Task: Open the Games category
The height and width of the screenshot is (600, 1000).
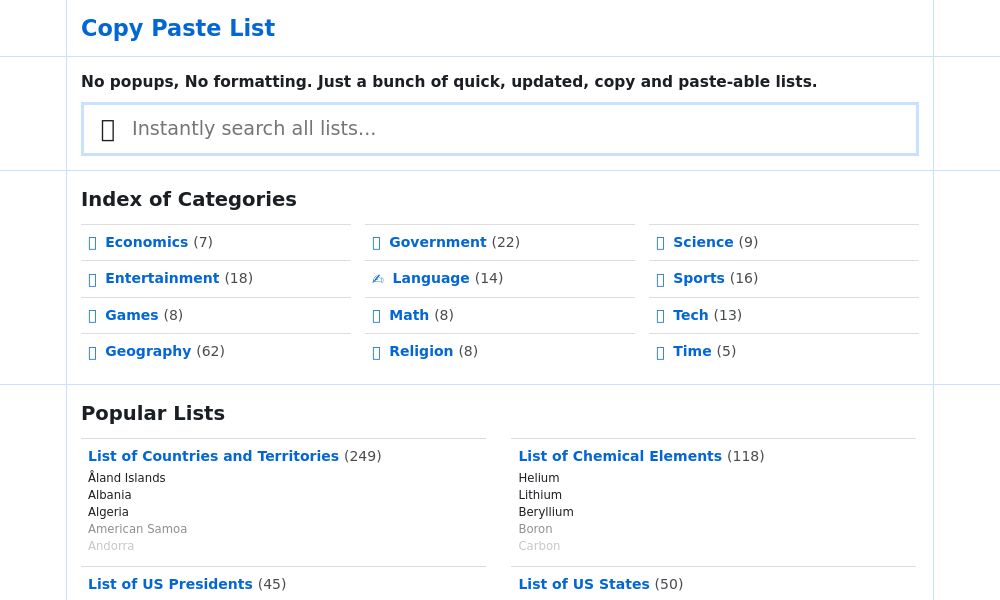Action: 131,315
